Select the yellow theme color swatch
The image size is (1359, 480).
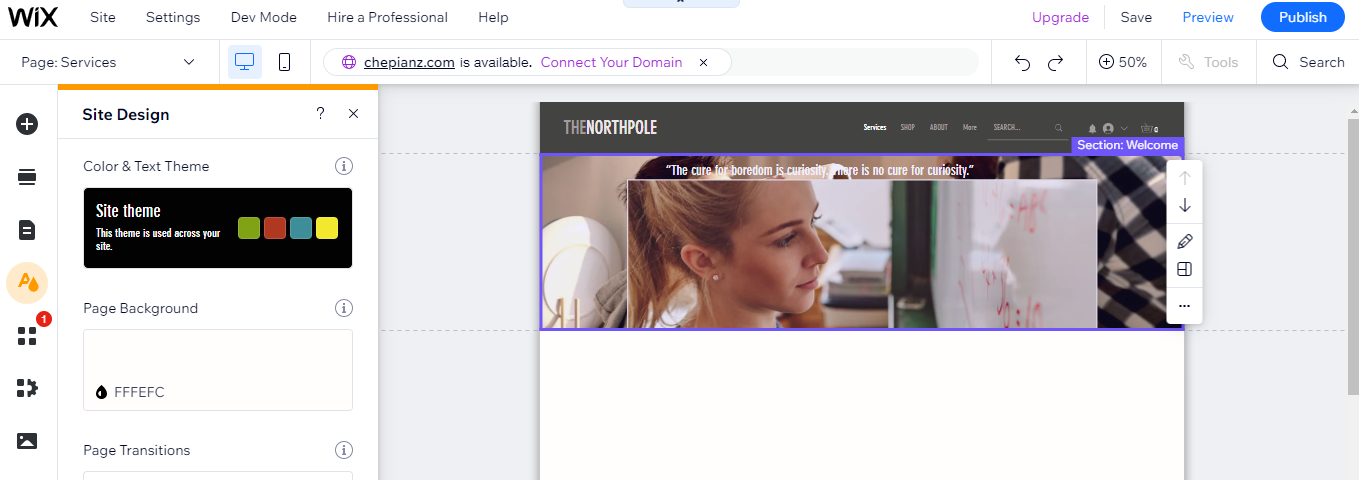tap(327, 228)
